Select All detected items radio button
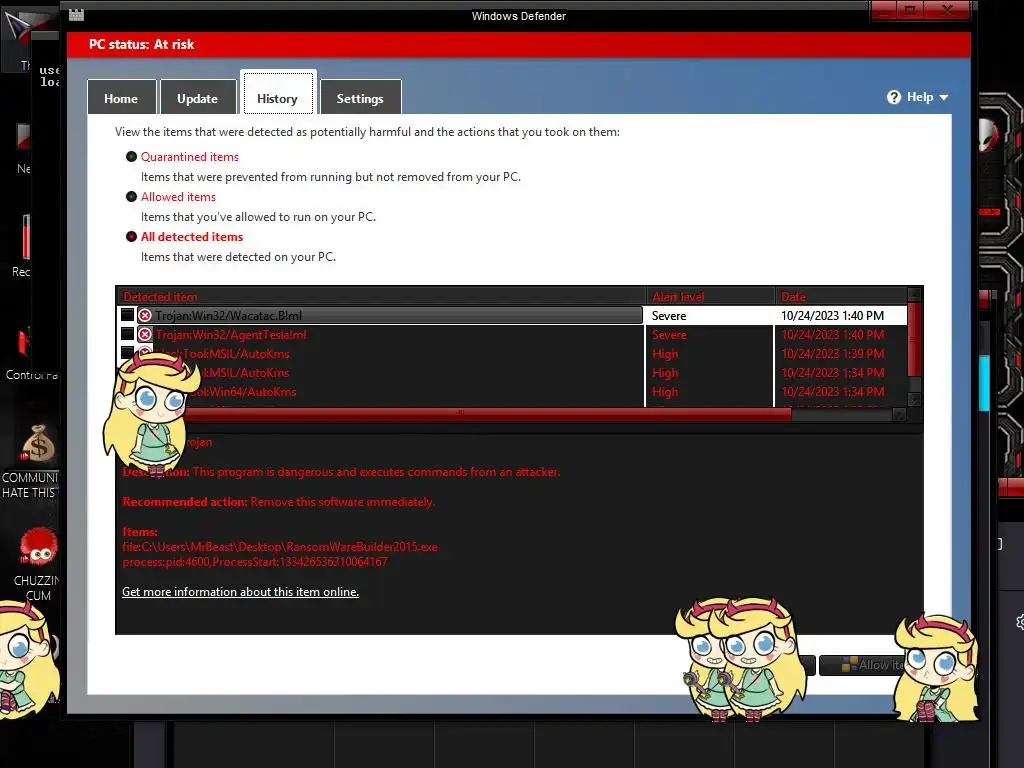The height and width of the screenshot is (768, 1024). [131, 236]
